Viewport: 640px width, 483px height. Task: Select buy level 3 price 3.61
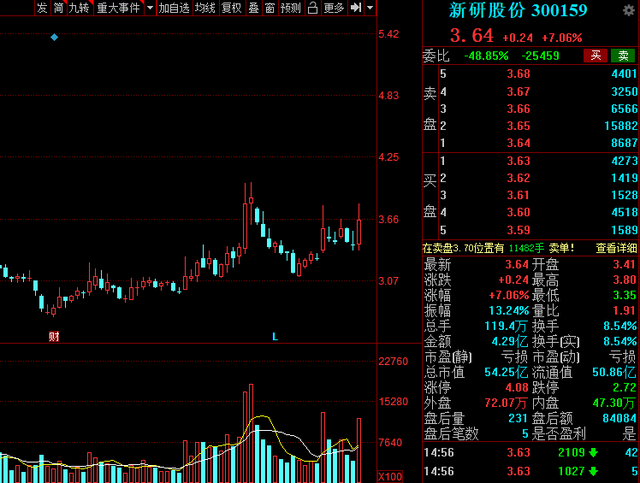518,195
